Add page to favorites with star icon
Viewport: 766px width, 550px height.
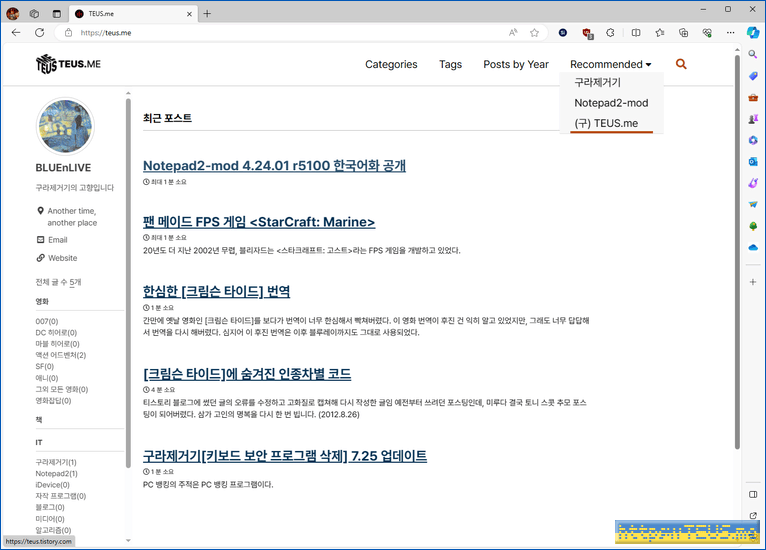tap(535, 32)
